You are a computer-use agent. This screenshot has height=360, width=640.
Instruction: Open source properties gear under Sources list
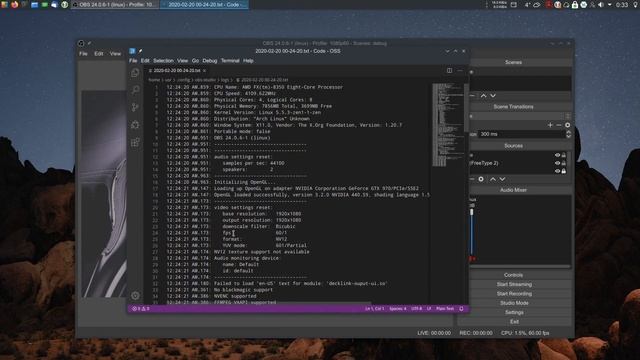481,179
